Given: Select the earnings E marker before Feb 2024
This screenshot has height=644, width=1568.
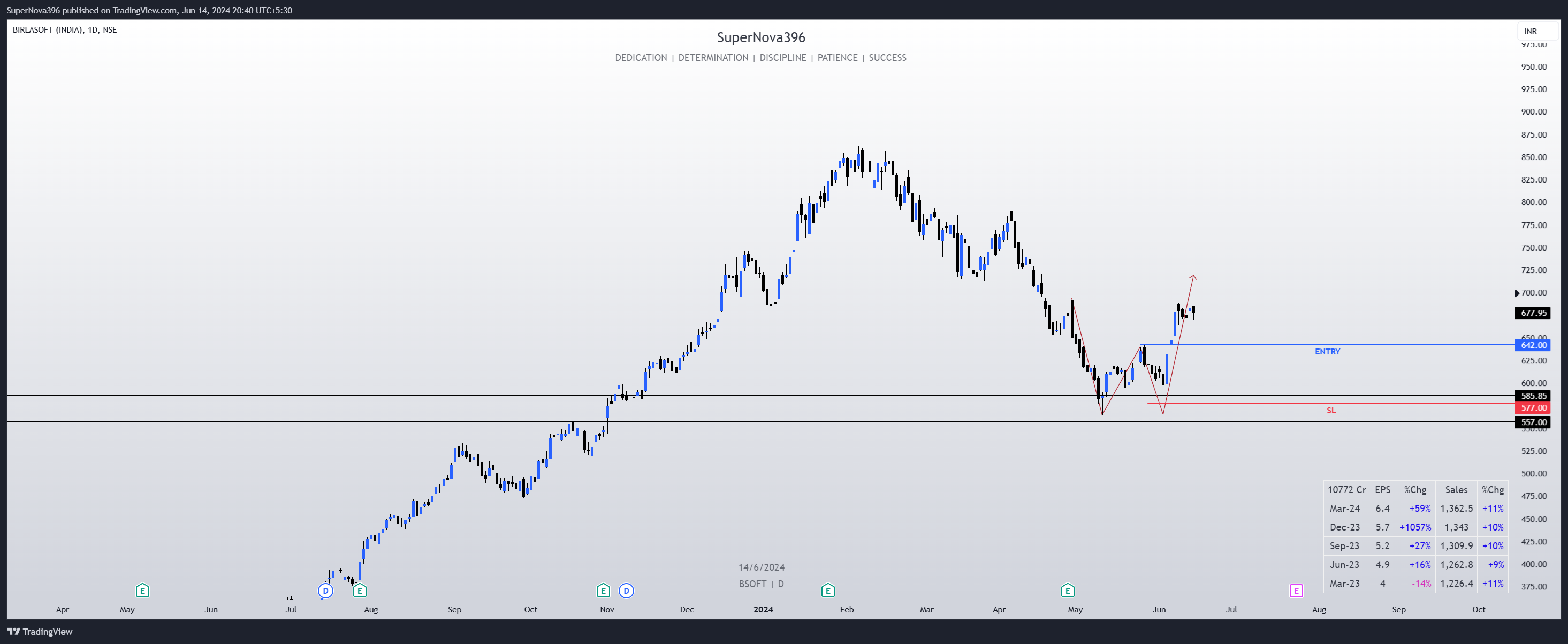Looking at the screenshot, I should [828, 590].
